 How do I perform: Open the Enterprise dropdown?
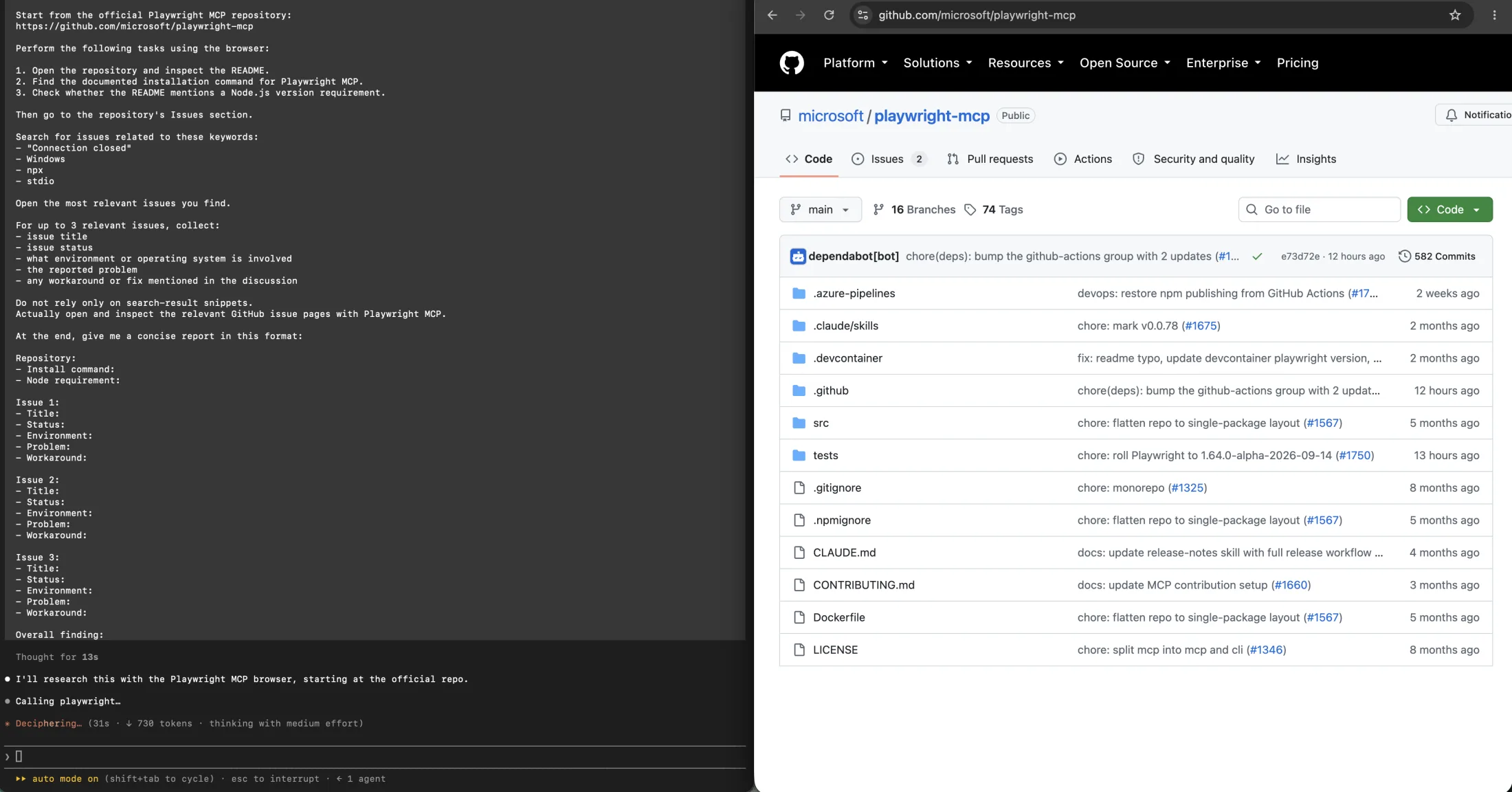click(1223, 63)
